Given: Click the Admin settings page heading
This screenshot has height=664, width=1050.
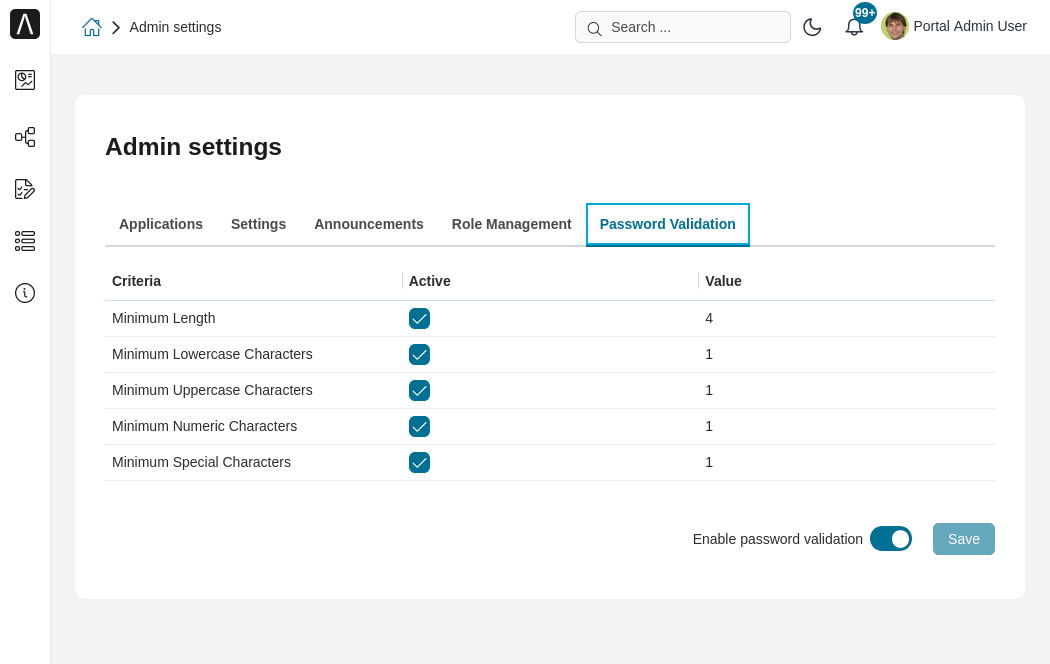Looking at the screenshot, I should point(194,147).
